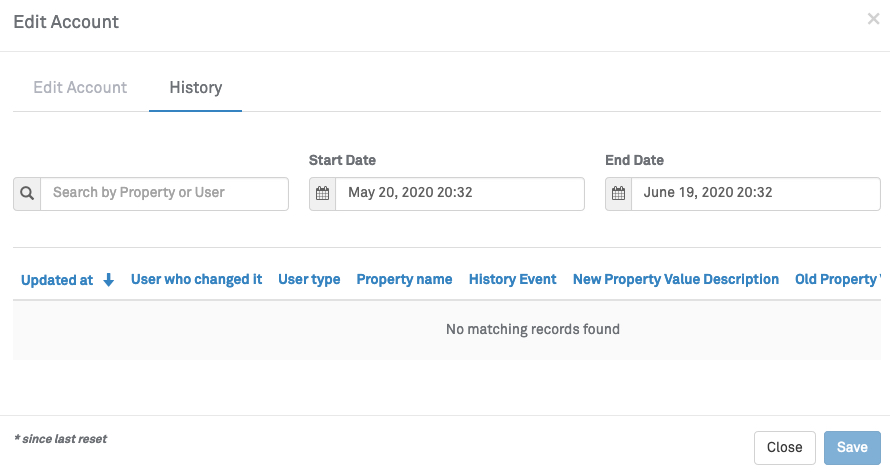Viewport: 890px width, 472px height.
Task: Sort by New Property Value Description
Action: coord(675,279)
